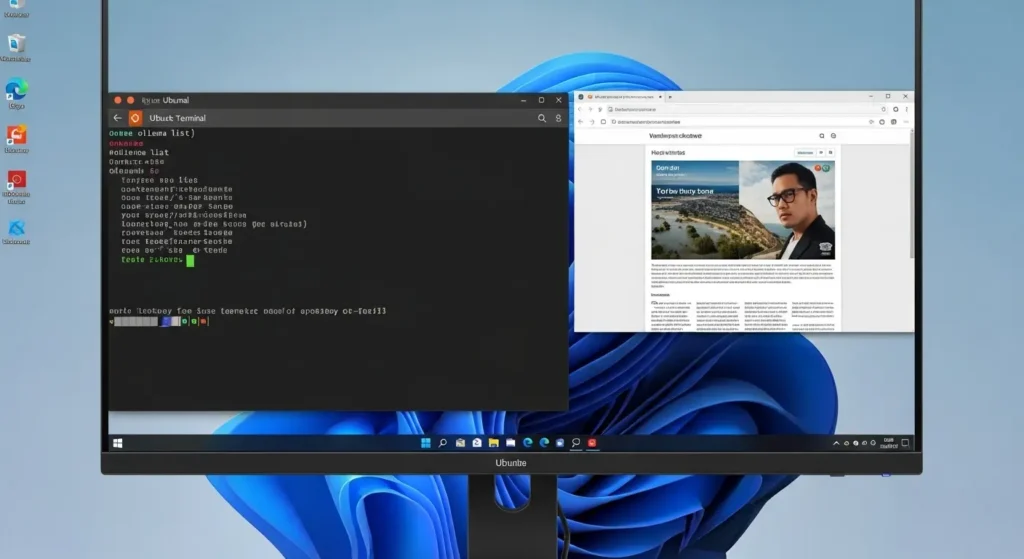Open search in the Ubuntu terminal header
1024x559 pixels.
[541, 118]
